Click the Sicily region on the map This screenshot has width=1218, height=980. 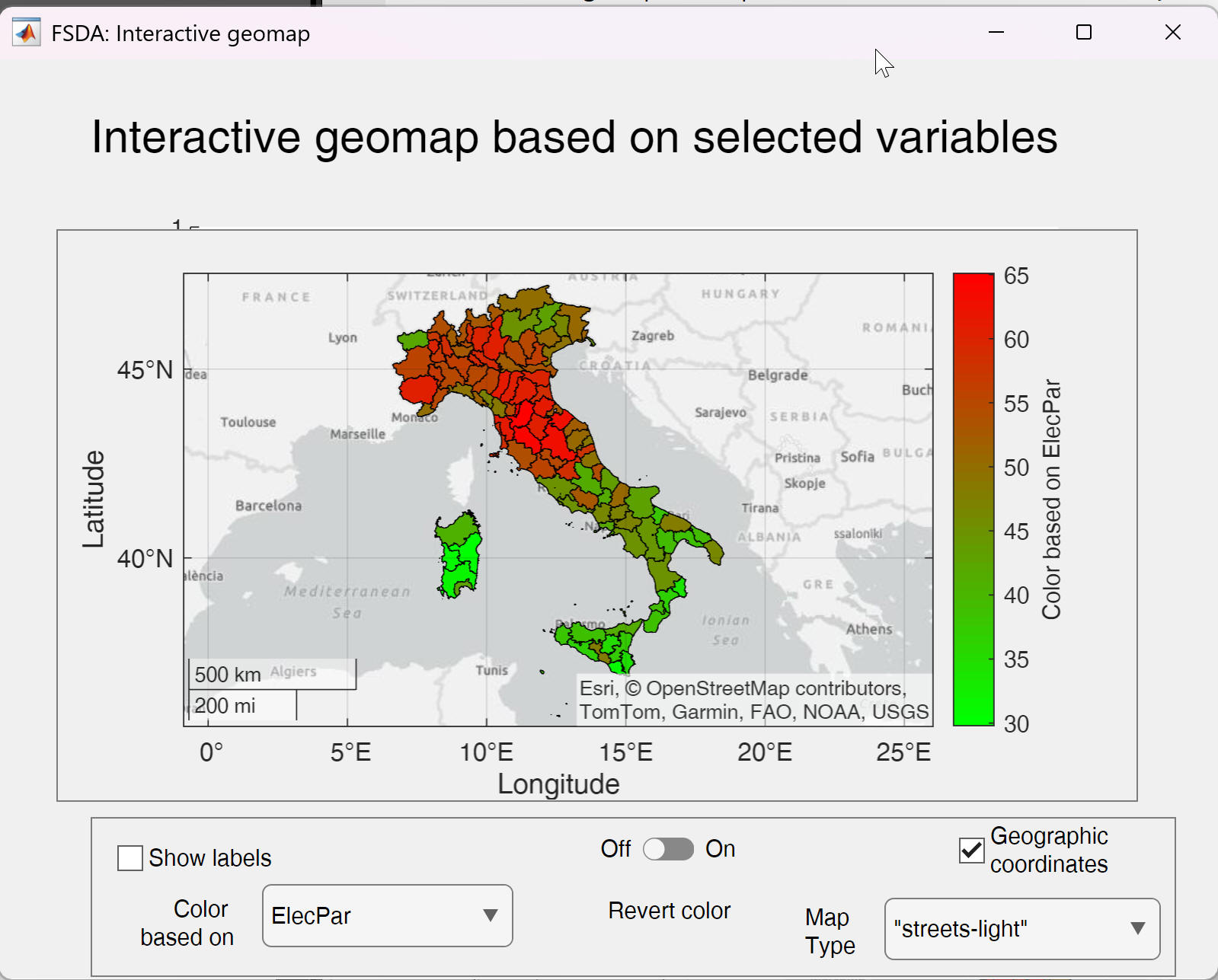coord(598,642)
